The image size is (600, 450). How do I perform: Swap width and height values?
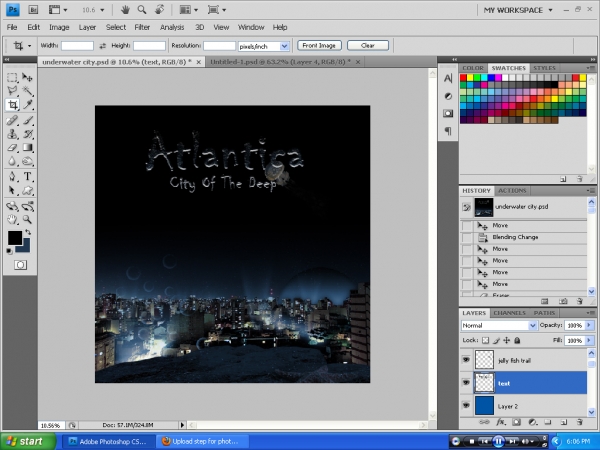[x=103, y=46]
